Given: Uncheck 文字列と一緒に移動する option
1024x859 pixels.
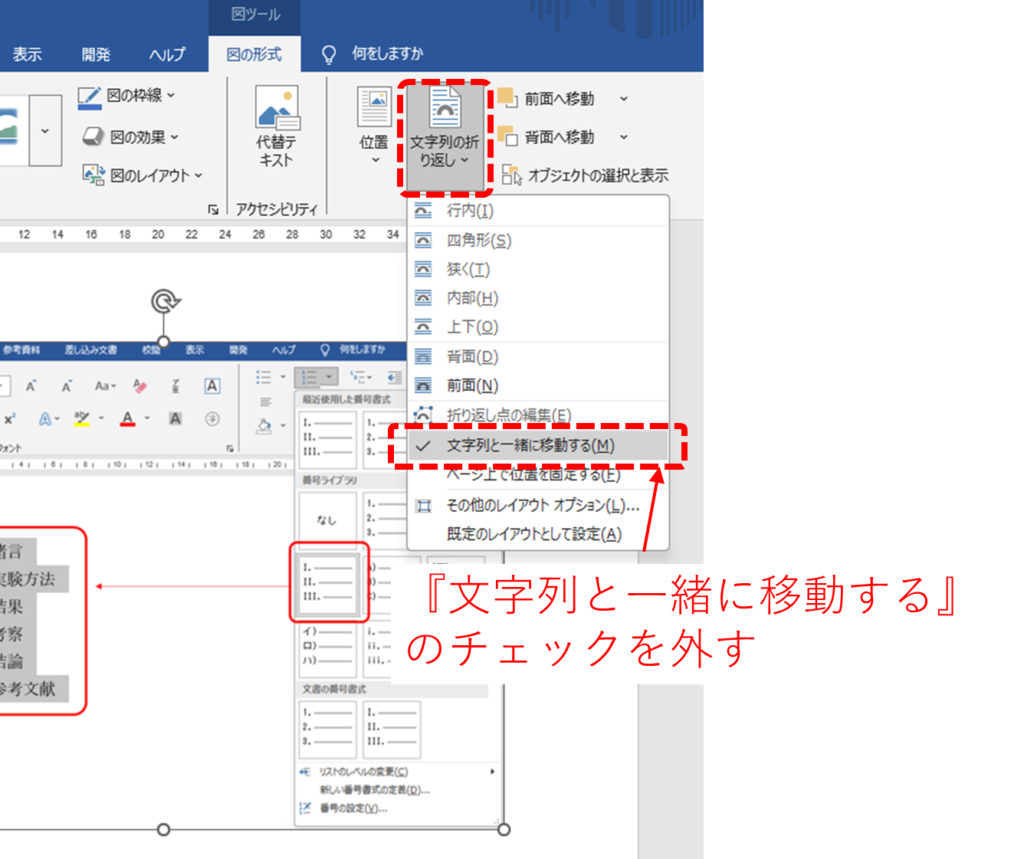Looking at the screenshot, I should tap(530, 446).
